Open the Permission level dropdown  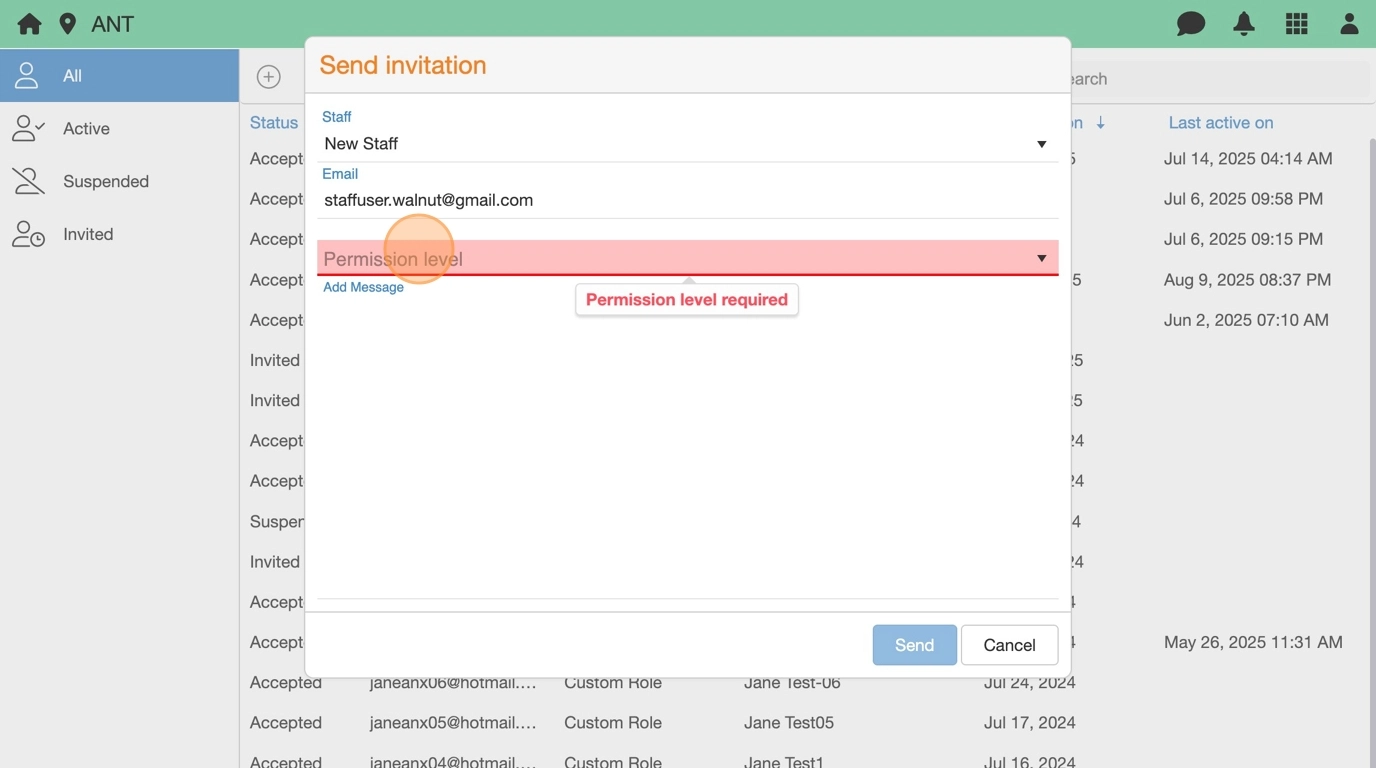(x=1041, y=259)
